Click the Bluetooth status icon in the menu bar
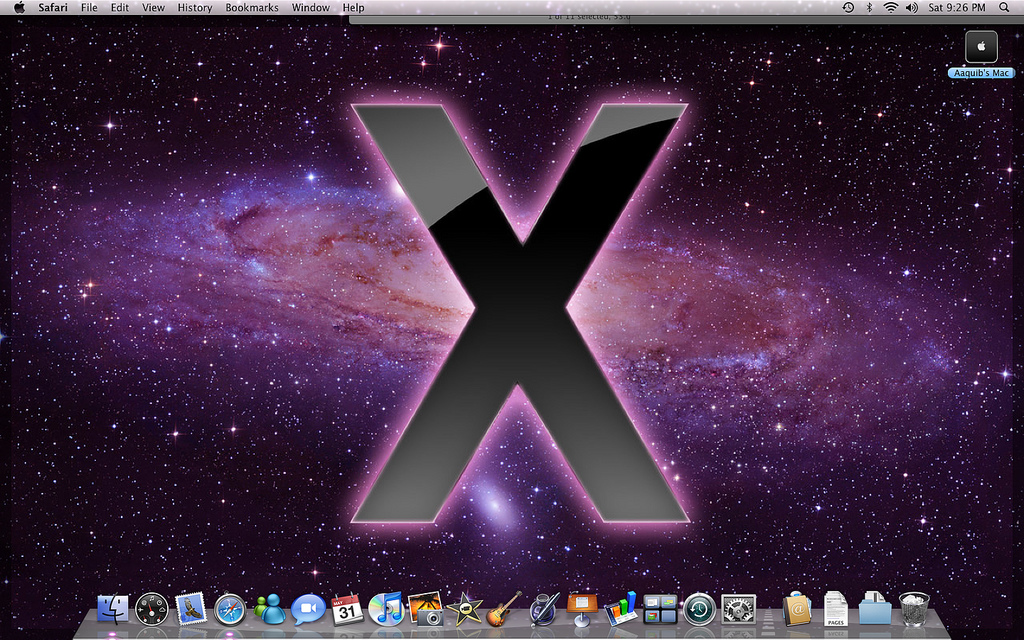 point(869,7)
